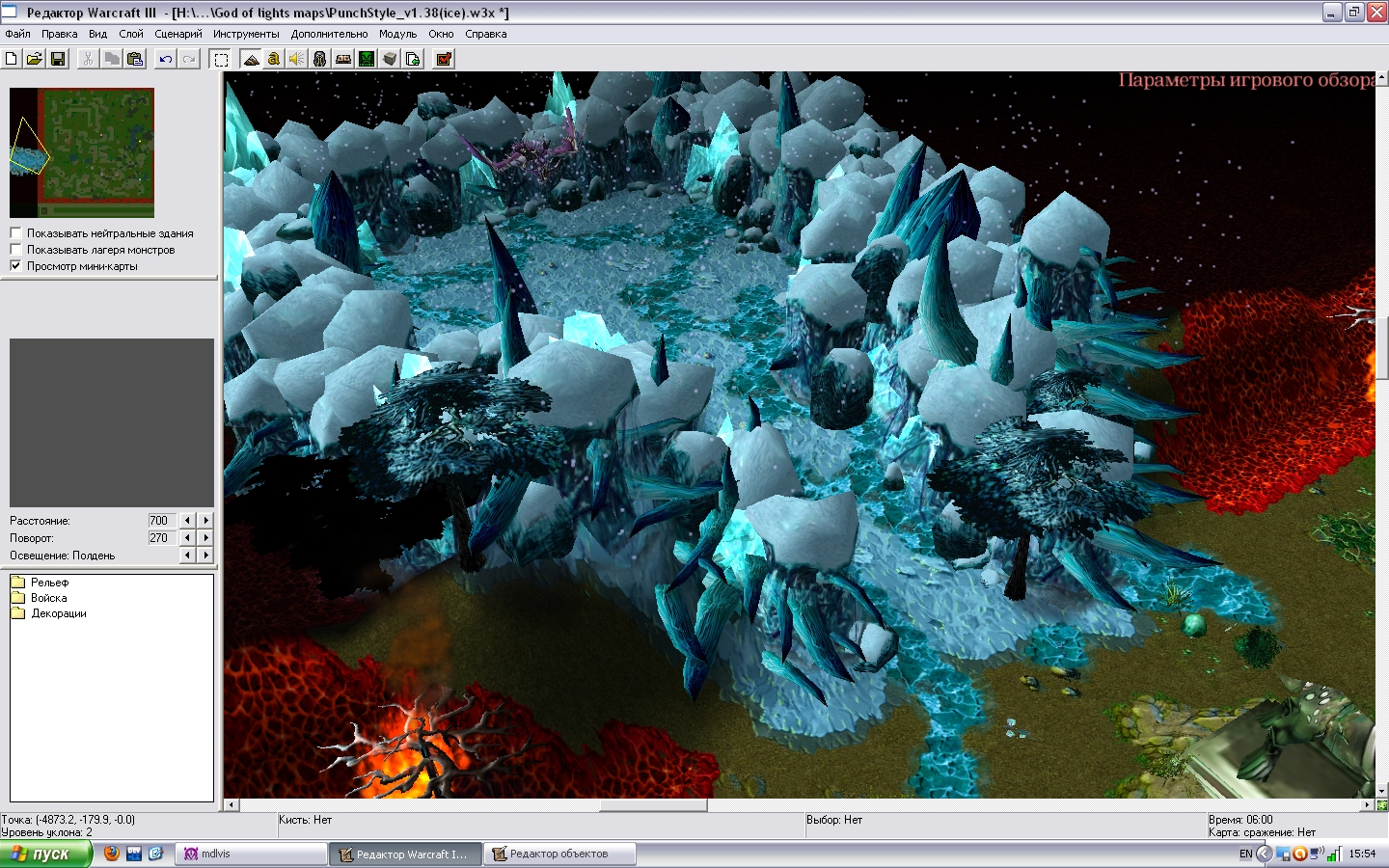Open the Правка menu
The height and width of the screenshot is (868, 1389).
pyautogui.click(x=59, y=34)
